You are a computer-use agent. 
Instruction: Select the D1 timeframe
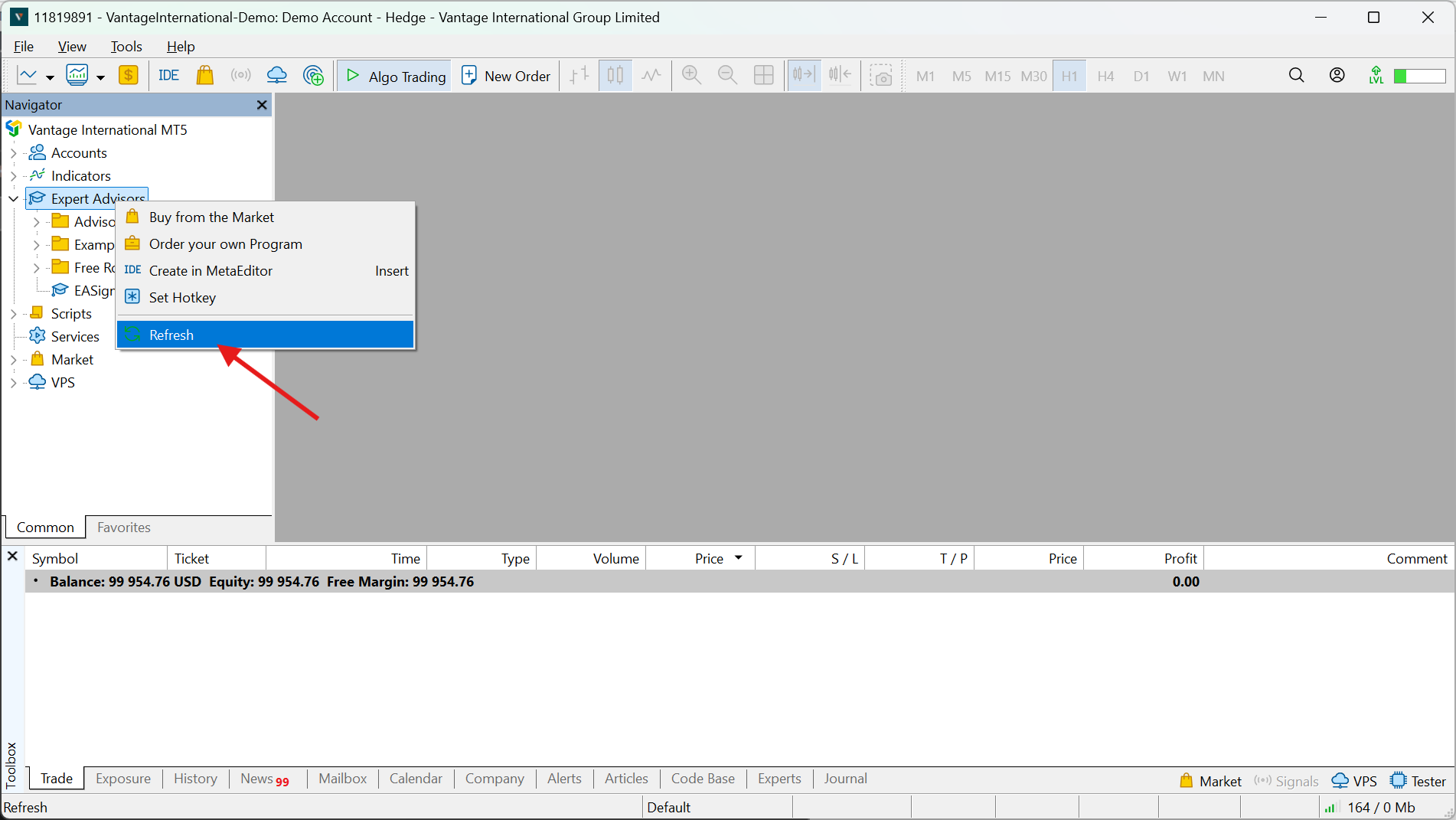1141,76
